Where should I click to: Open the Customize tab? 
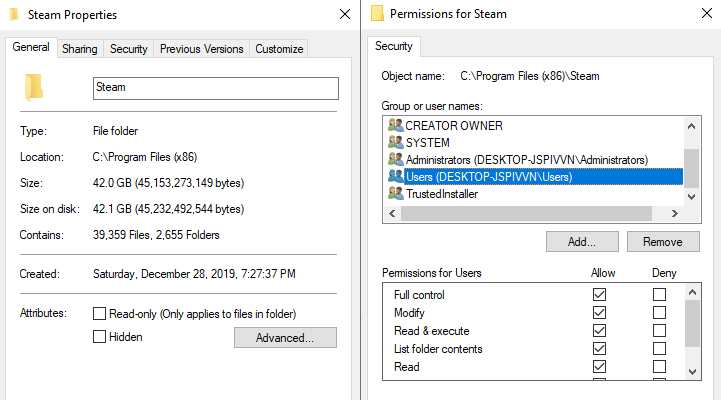279,49
